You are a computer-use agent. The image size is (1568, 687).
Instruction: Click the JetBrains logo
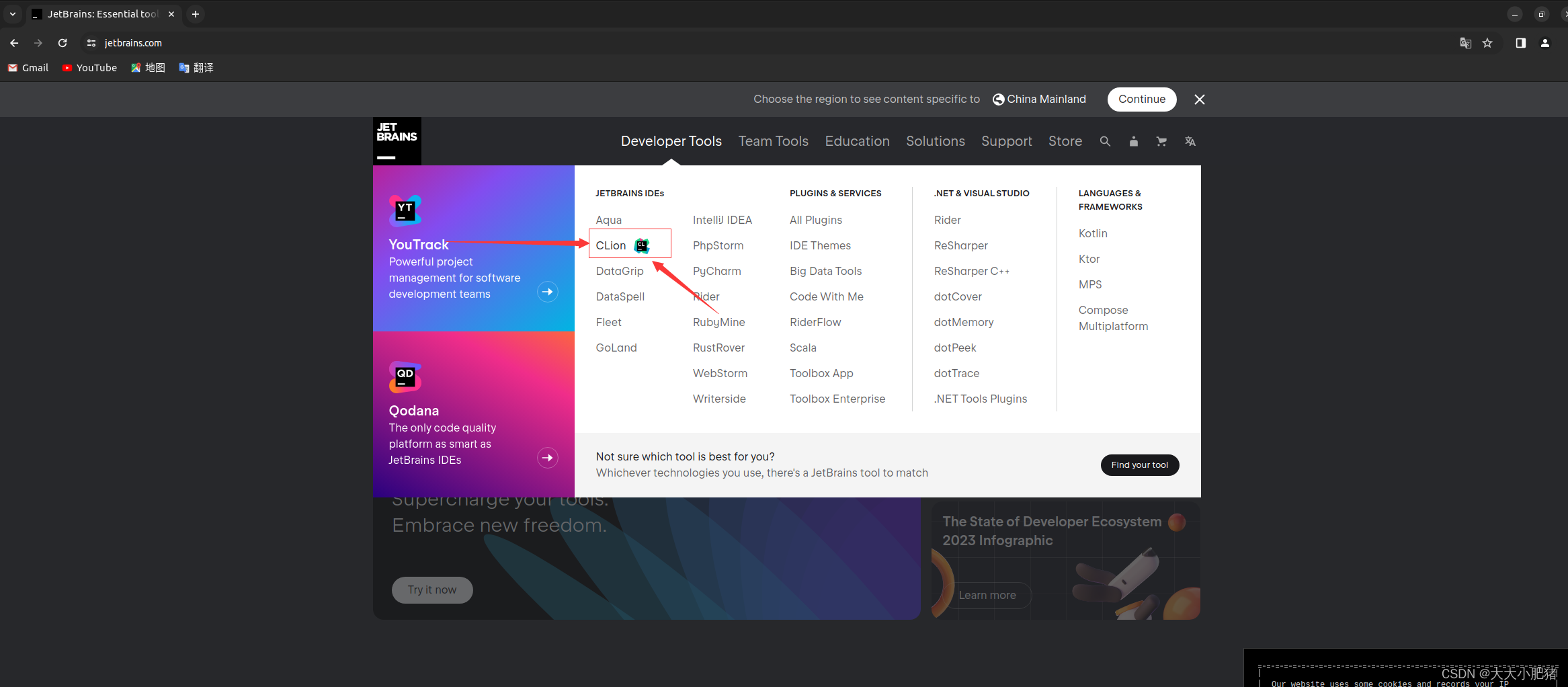397,141
